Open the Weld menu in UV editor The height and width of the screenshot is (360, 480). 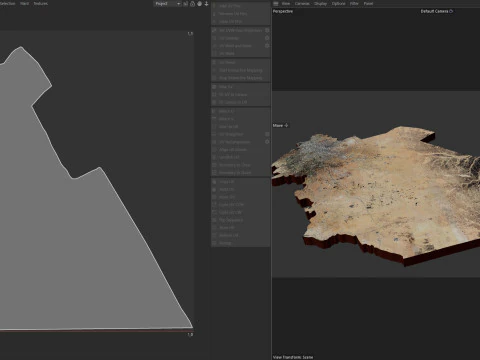24,3
